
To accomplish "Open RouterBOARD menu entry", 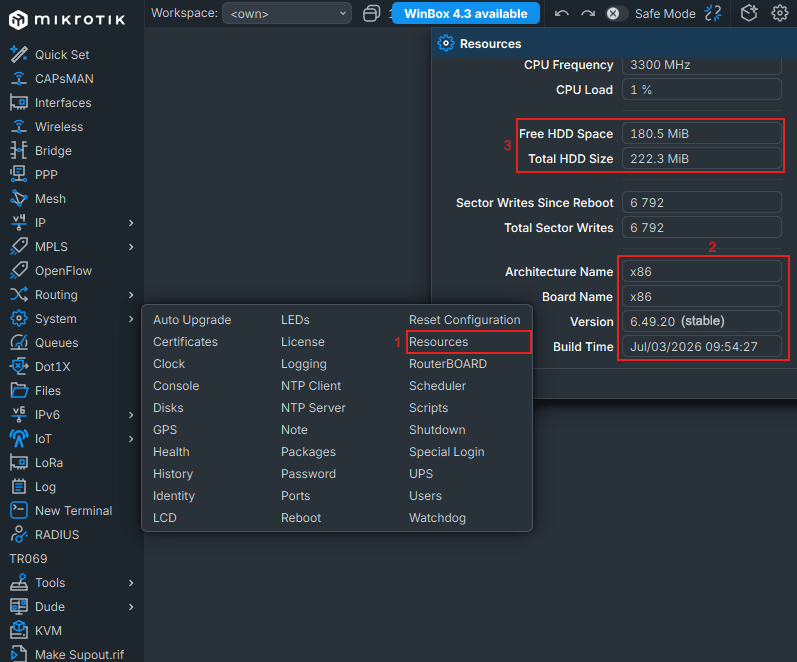I will 448,364.
